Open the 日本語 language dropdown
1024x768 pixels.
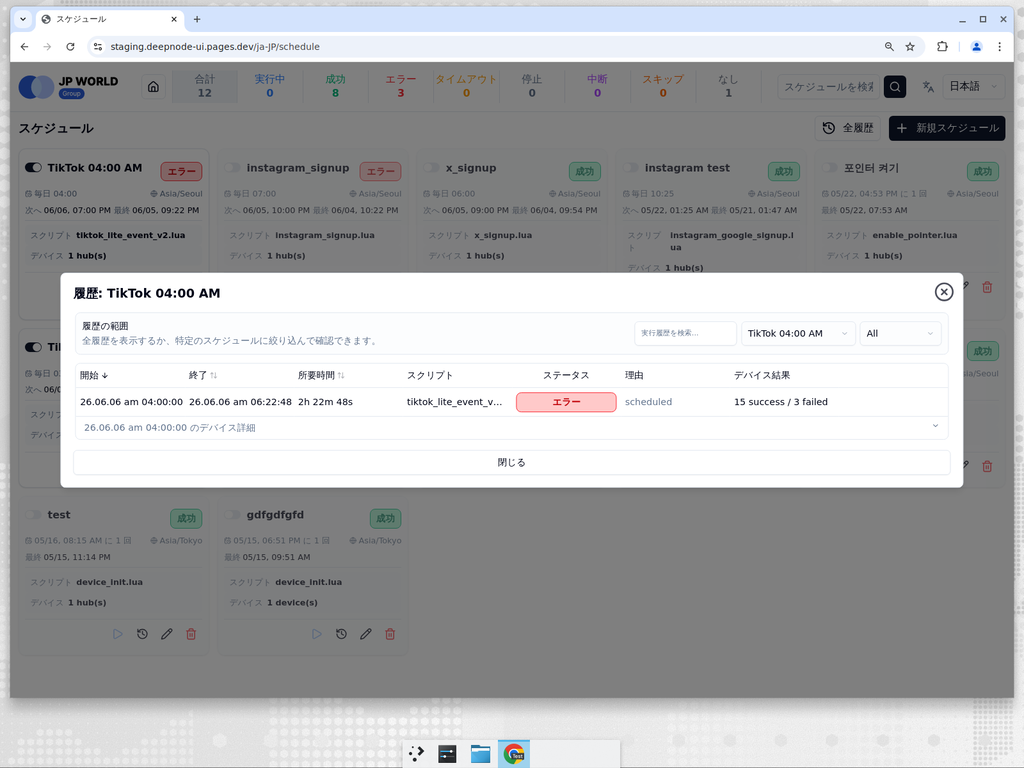973,86
